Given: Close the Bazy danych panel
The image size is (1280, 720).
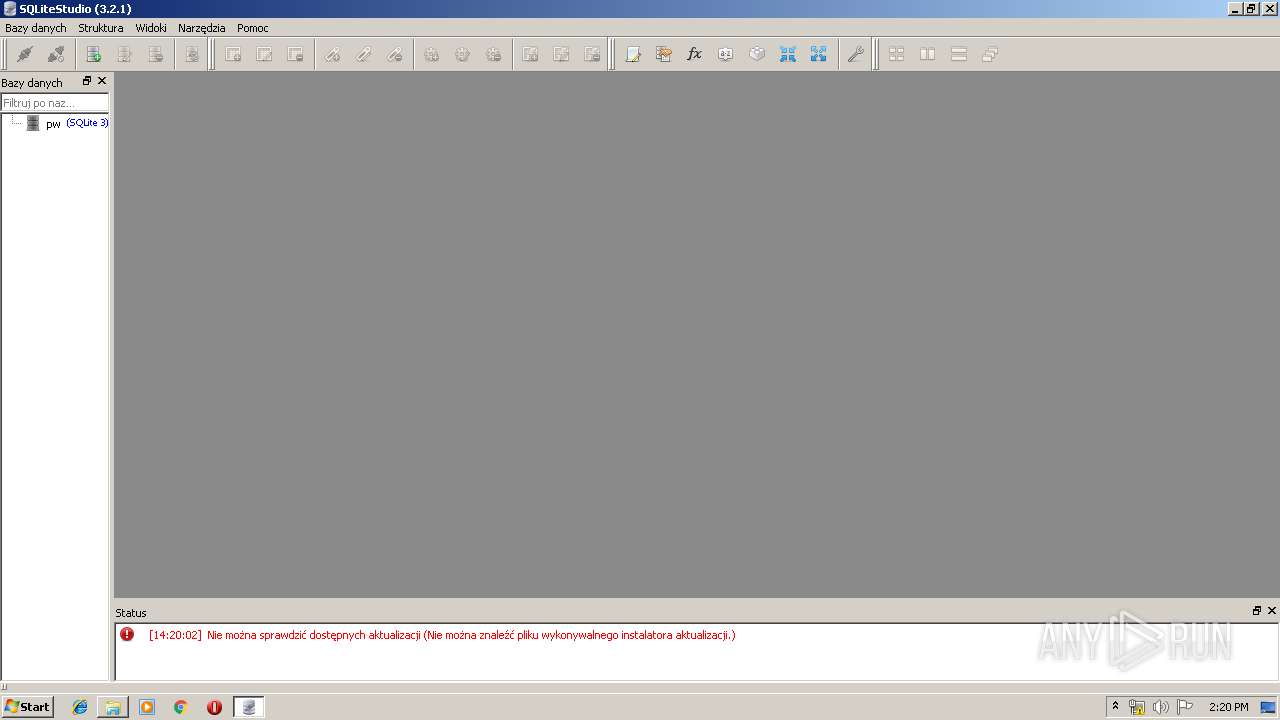Looking at the screenshot, I should click(101, 81).
